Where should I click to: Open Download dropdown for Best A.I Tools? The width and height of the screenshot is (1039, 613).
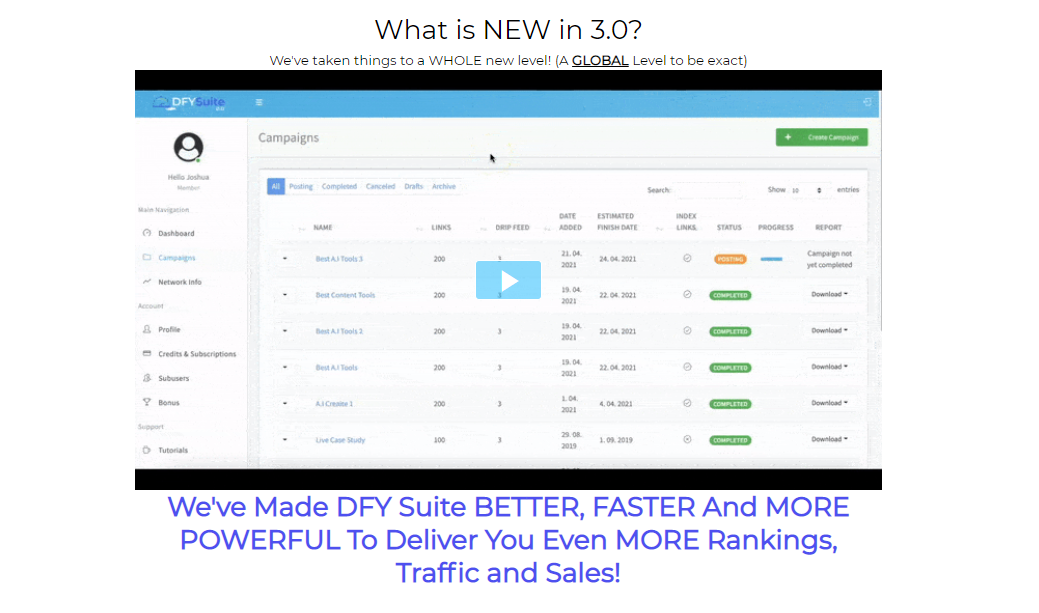click(830, 366)
